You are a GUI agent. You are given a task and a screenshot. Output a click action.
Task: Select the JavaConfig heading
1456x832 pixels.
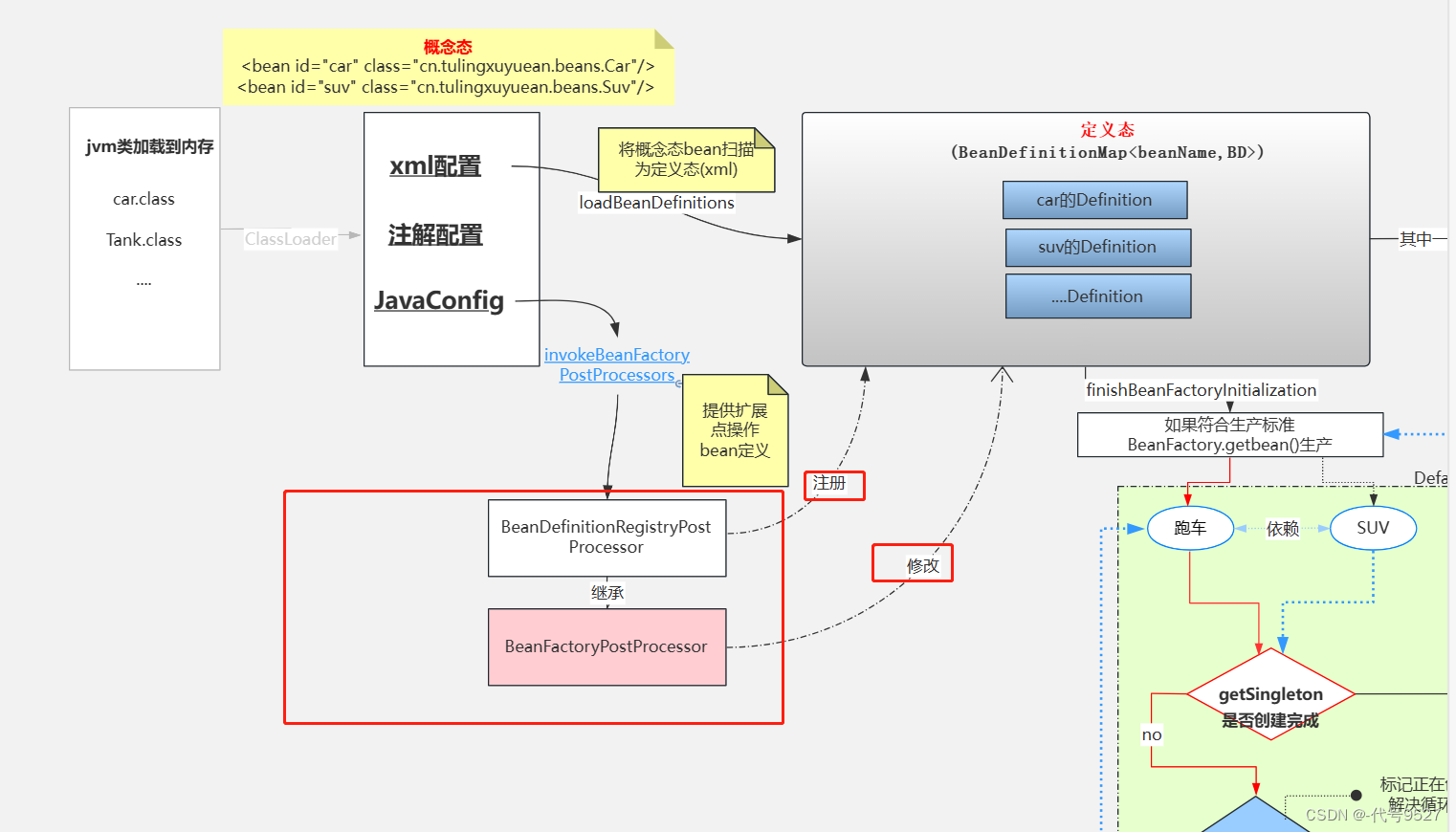pyautogui.click(x=439, y=300)
